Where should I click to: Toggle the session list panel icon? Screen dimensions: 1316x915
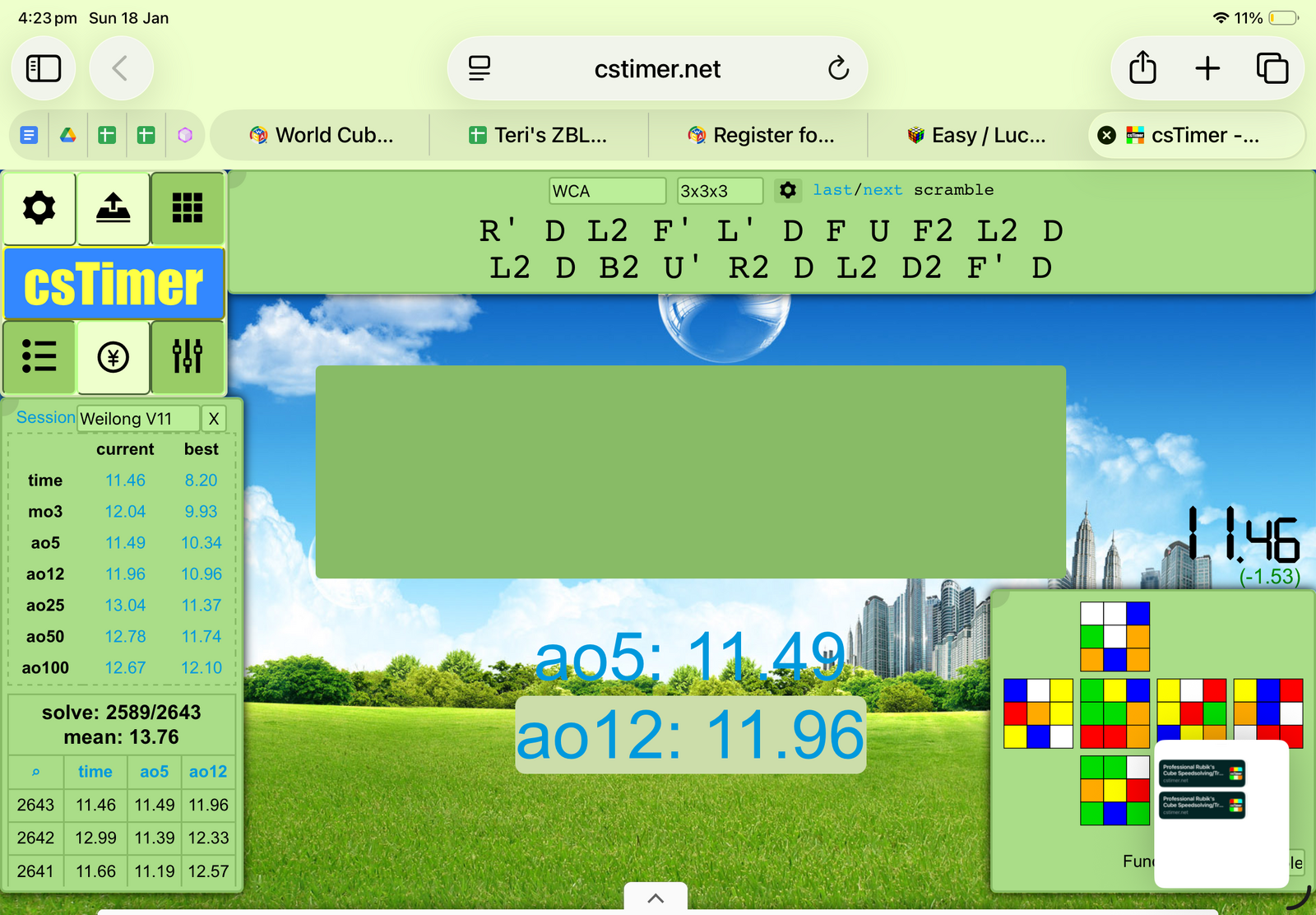click(x=39, y=357)
